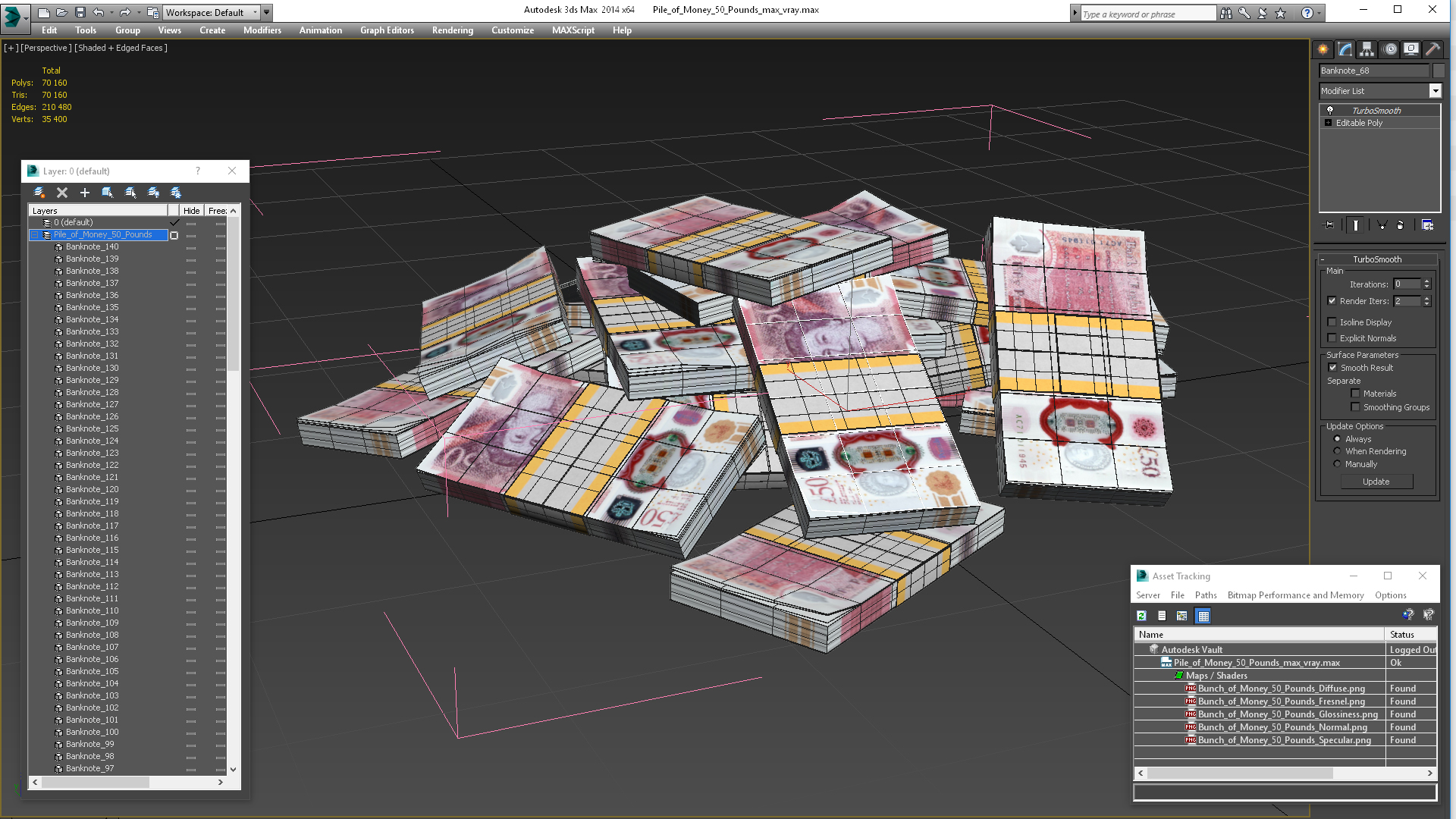Screen dimensions: 1456x819
Task: Click the Pin Stack icon
Action: pos(1329,225)
